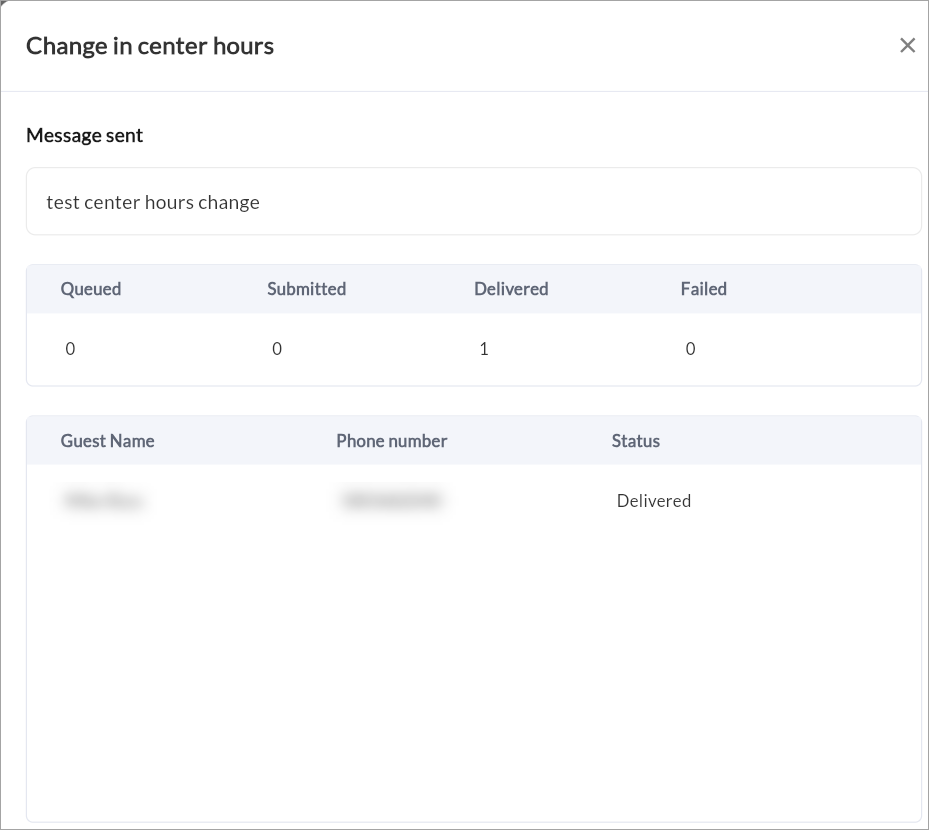Select the Queued count value 0
Viewport: 929px width, 830px height.
point(70,349)
